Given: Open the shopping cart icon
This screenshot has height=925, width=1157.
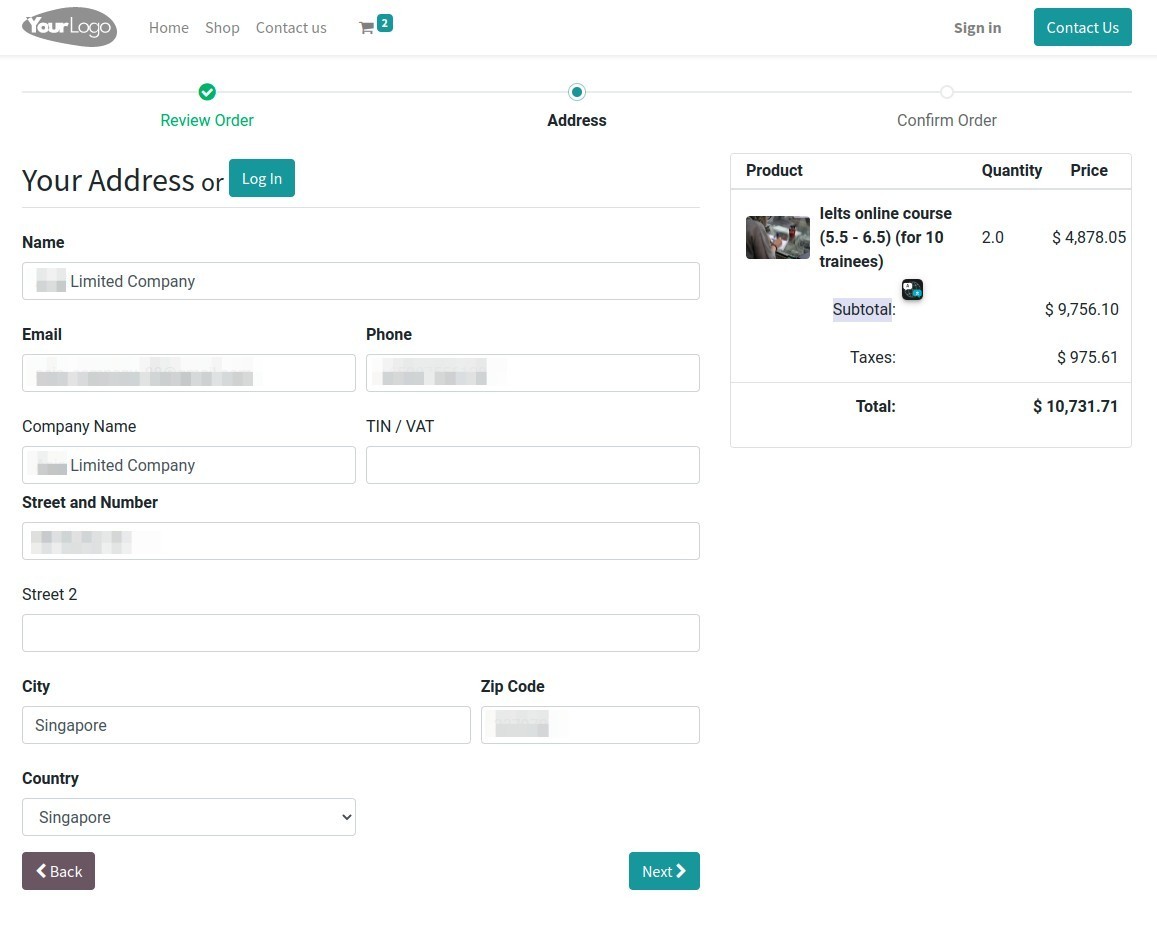Looking at the screenshot, I should coord(368,28).
